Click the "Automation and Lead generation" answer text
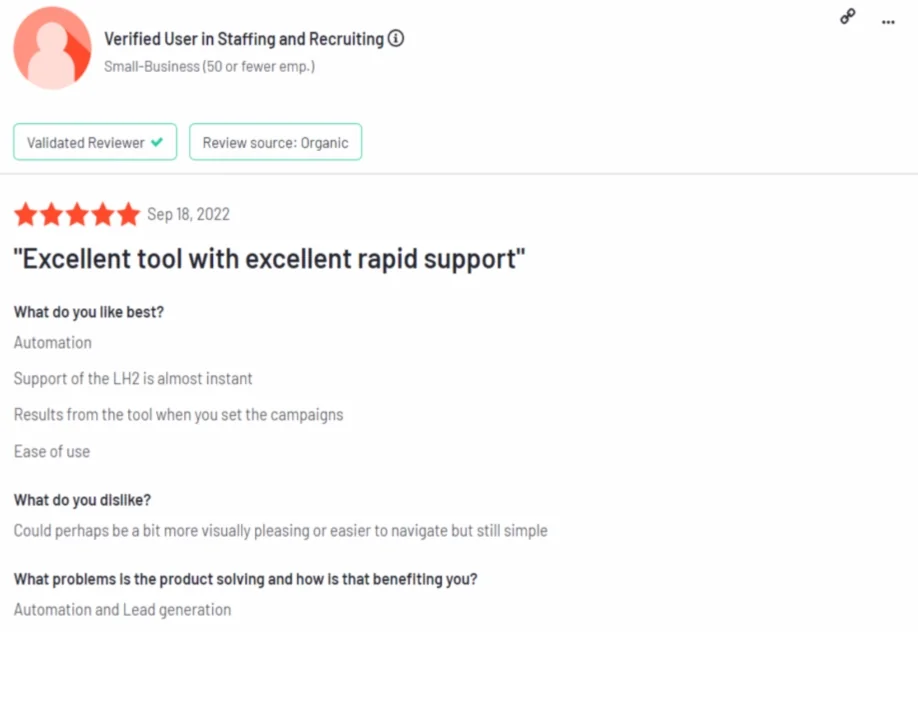 [122, 610]
